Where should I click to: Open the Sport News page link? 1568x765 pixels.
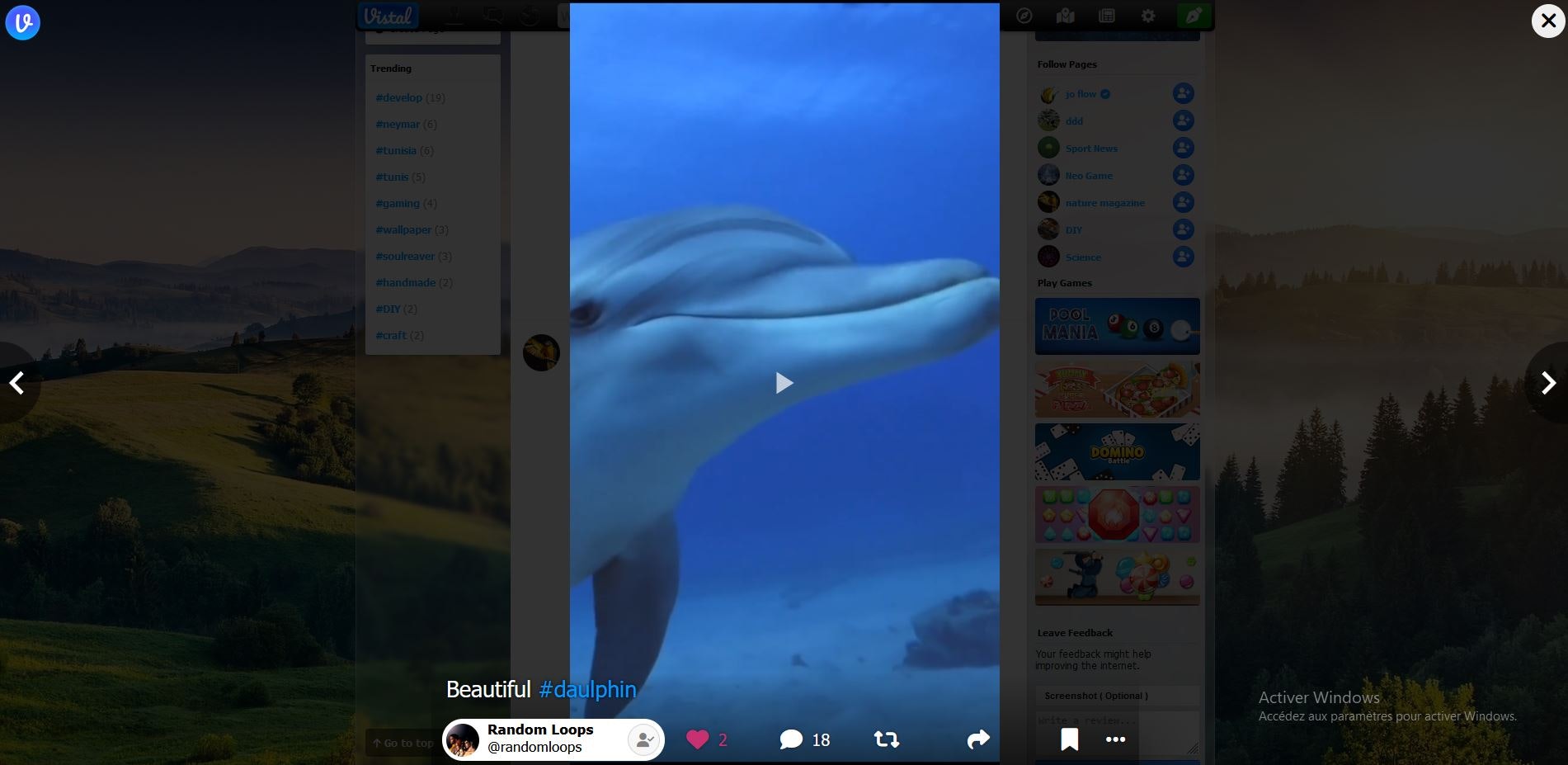coord(1091,149)
